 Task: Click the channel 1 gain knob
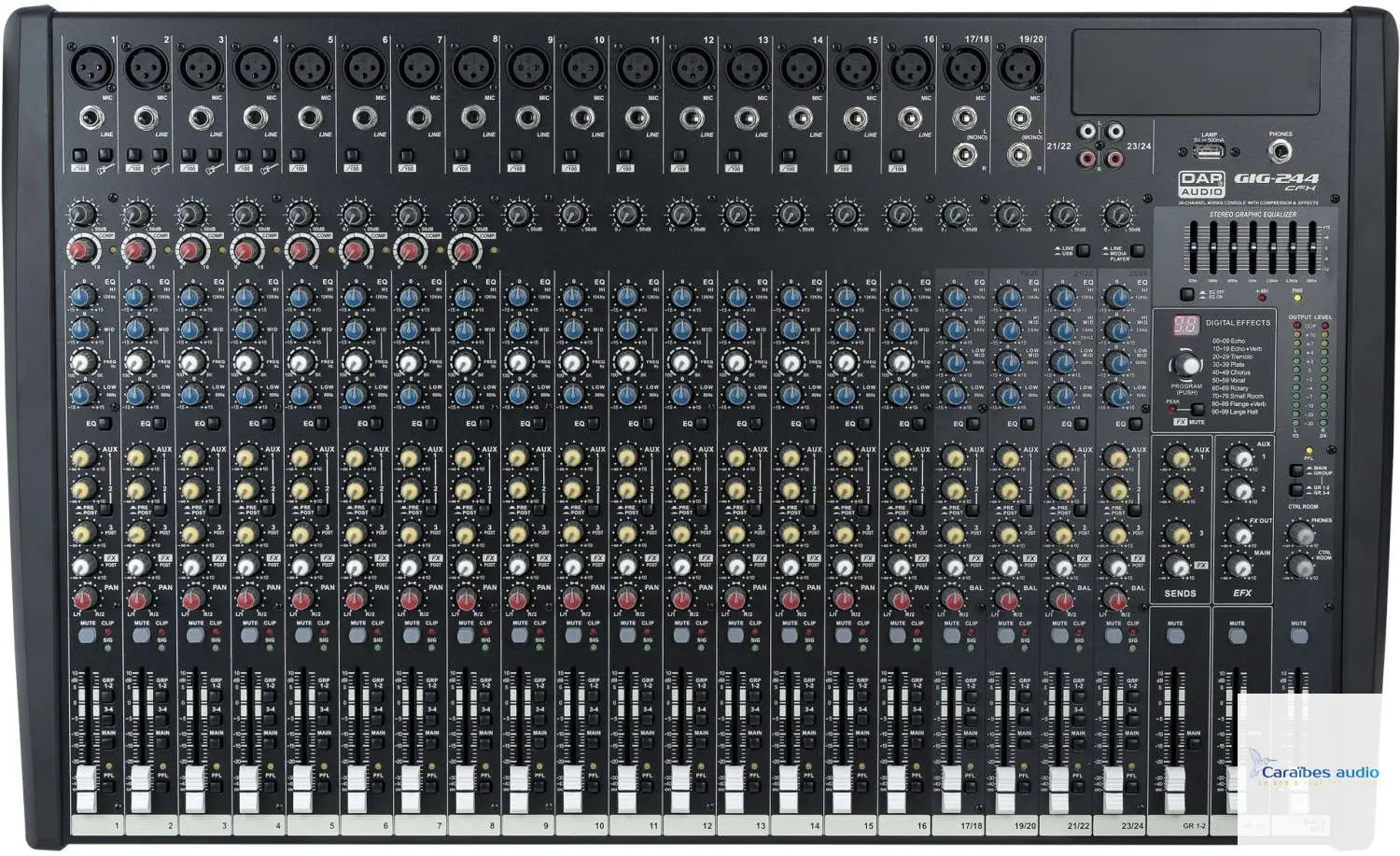pos(83,216)
